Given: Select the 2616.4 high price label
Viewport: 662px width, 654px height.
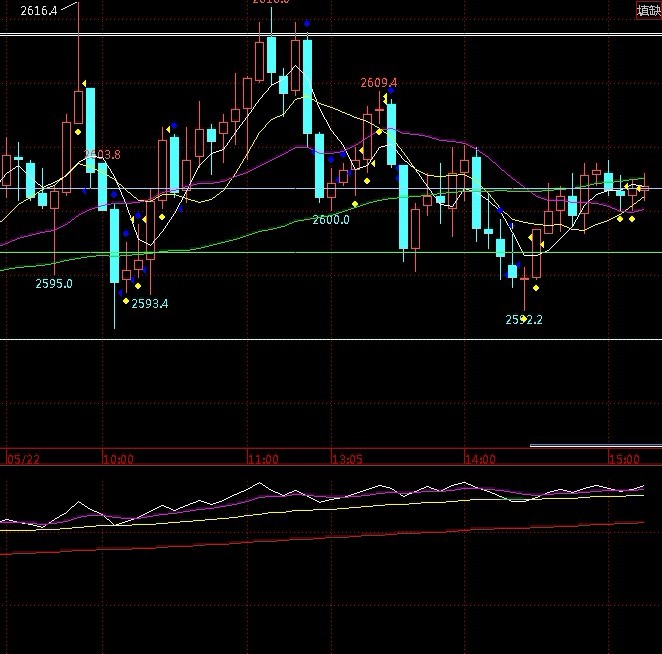Looking at the screenshot, I should pyautogui.click(x=38, y=10).
